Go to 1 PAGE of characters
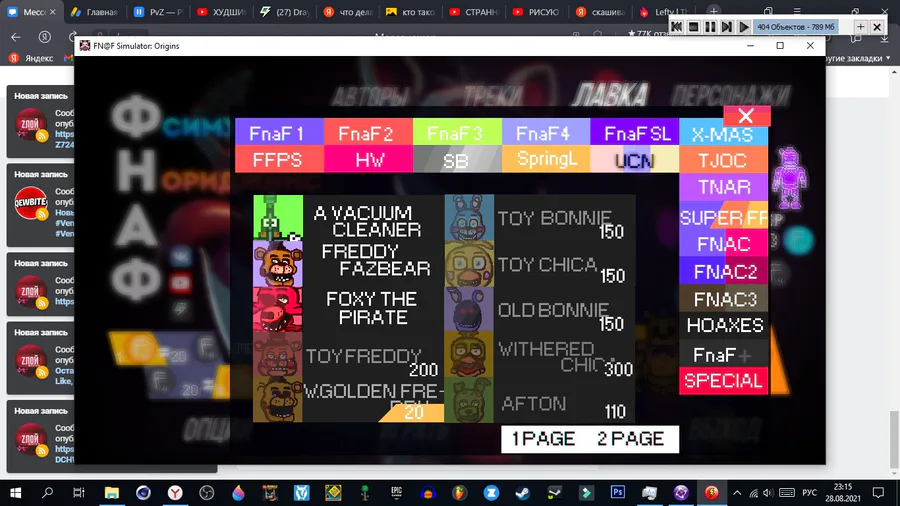Viewport: 900px width, 506px height. click(x=543, y=439)
